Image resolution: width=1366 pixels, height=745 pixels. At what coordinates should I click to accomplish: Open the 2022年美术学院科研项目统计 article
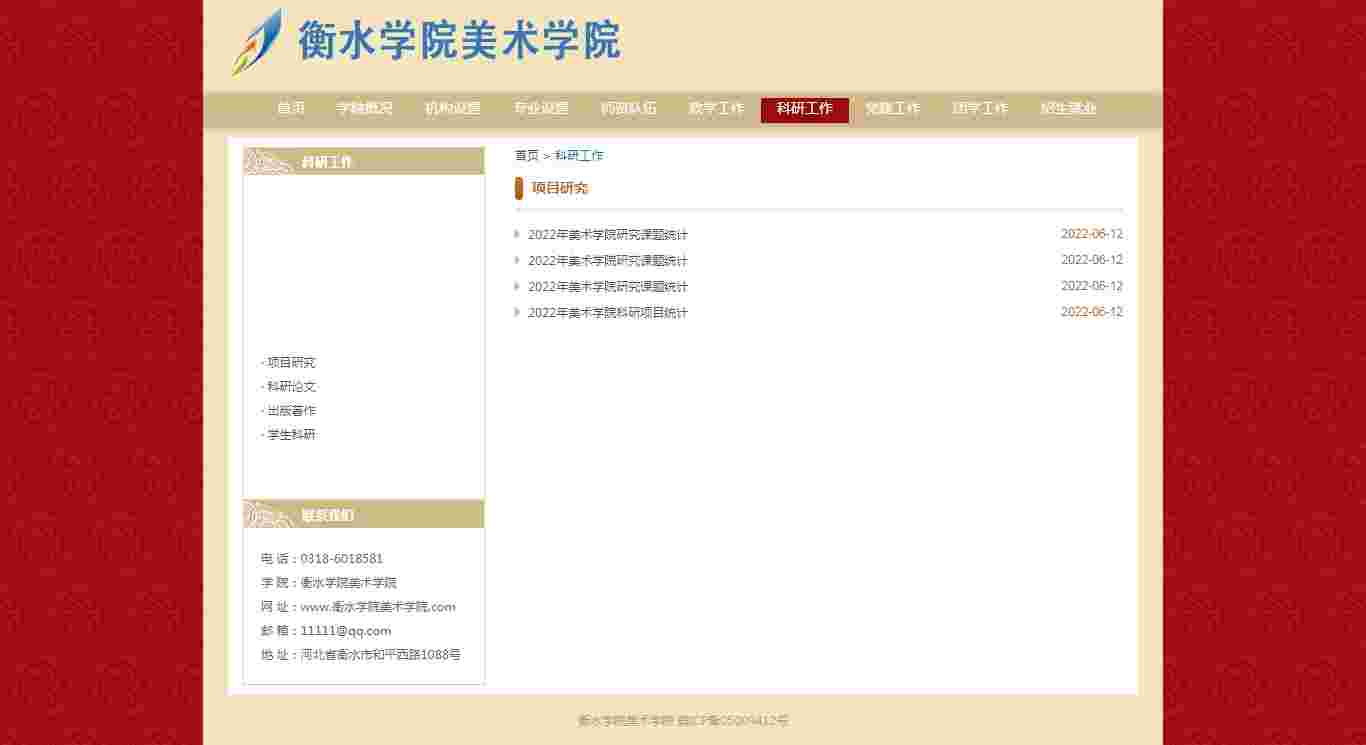point(607,313)
